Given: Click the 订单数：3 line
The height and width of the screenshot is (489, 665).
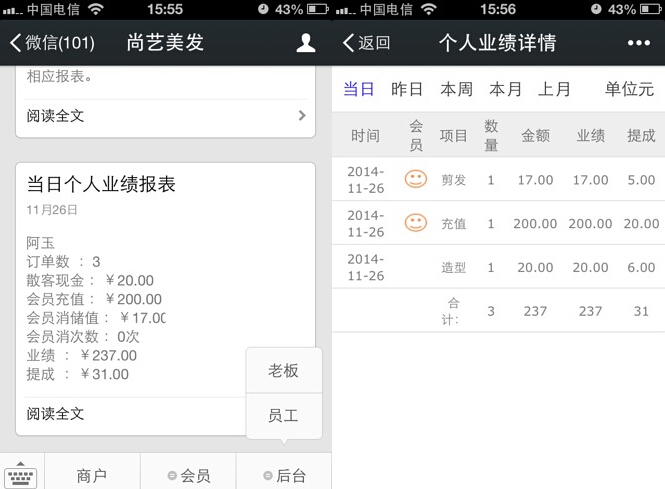Looking at the screenshot, I should (64, 262).
